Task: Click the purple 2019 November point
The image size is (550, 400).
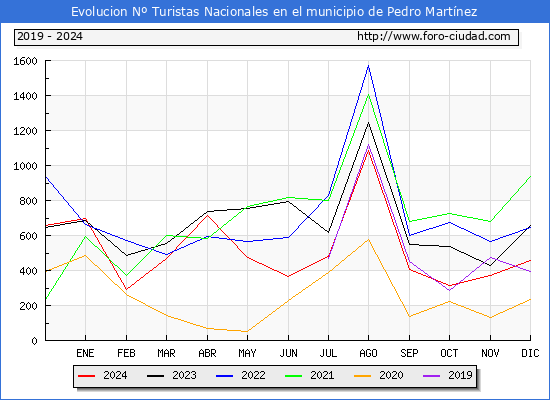Action: (490, 258)
